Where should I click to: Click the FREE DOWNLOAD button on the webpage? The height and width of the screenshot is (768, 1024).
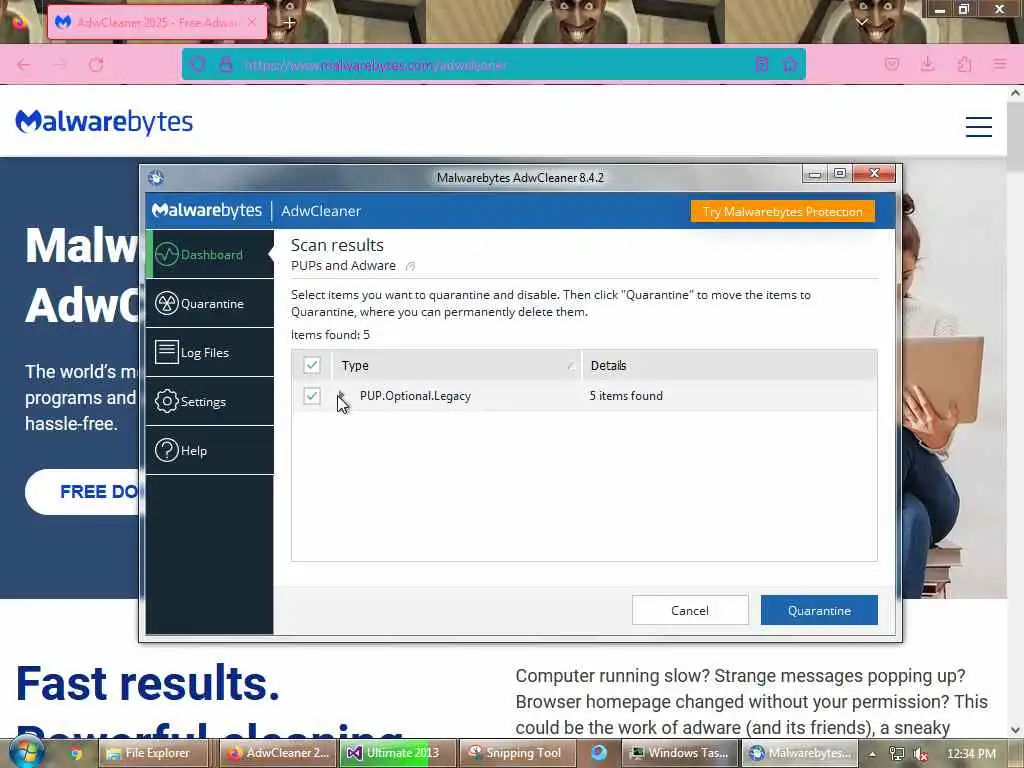[x=82, y=491]
